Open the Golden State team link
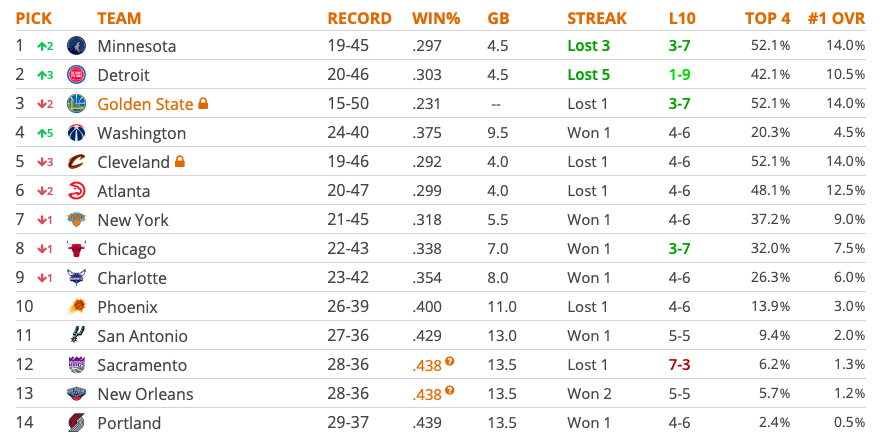The width and height of the screenshot is (896, 436). pos(145,104)
